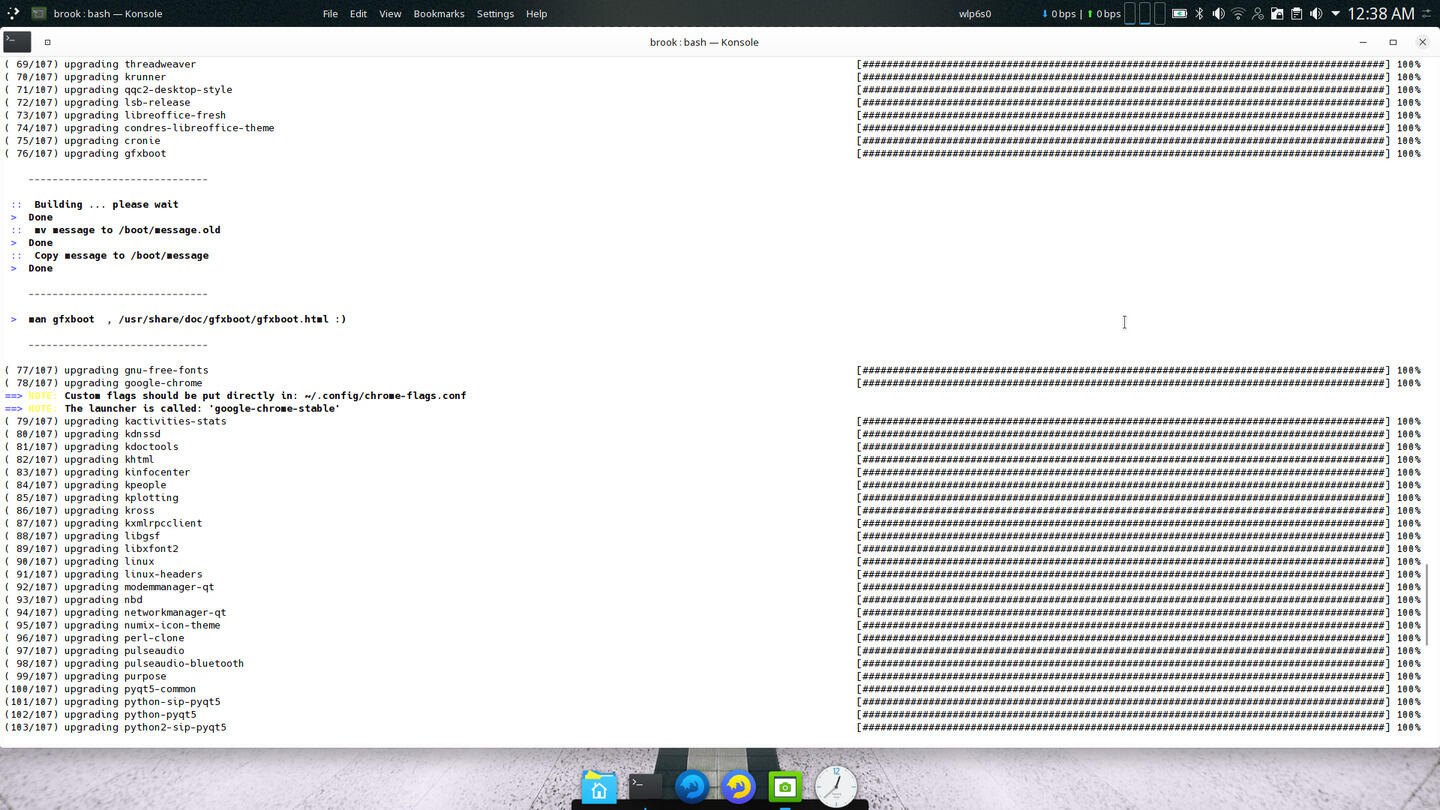Open the Settings menu

pos(495,14)
